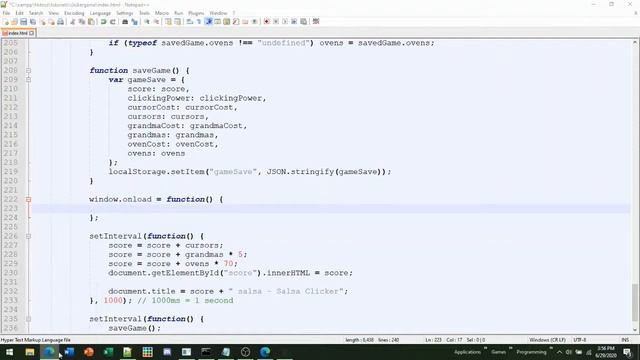
Task: Toggle Show All Characters toolbar button
Action: point(199,22)
